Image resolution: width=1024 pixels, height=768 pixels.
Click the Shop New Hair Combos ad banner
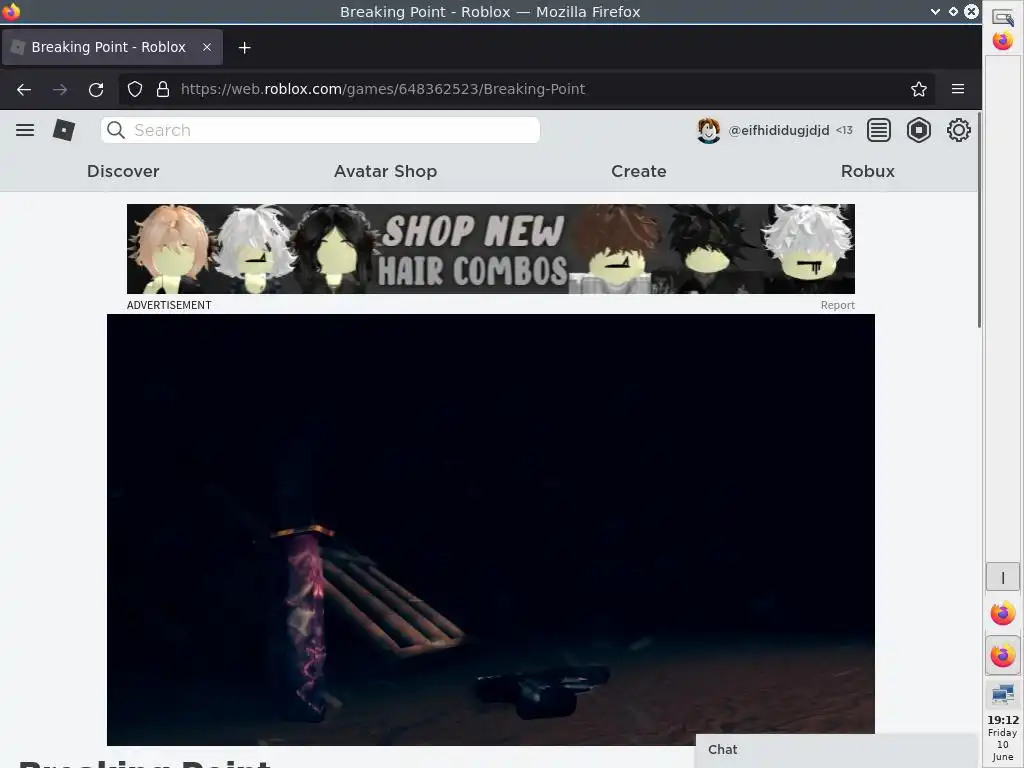(490, 249)
